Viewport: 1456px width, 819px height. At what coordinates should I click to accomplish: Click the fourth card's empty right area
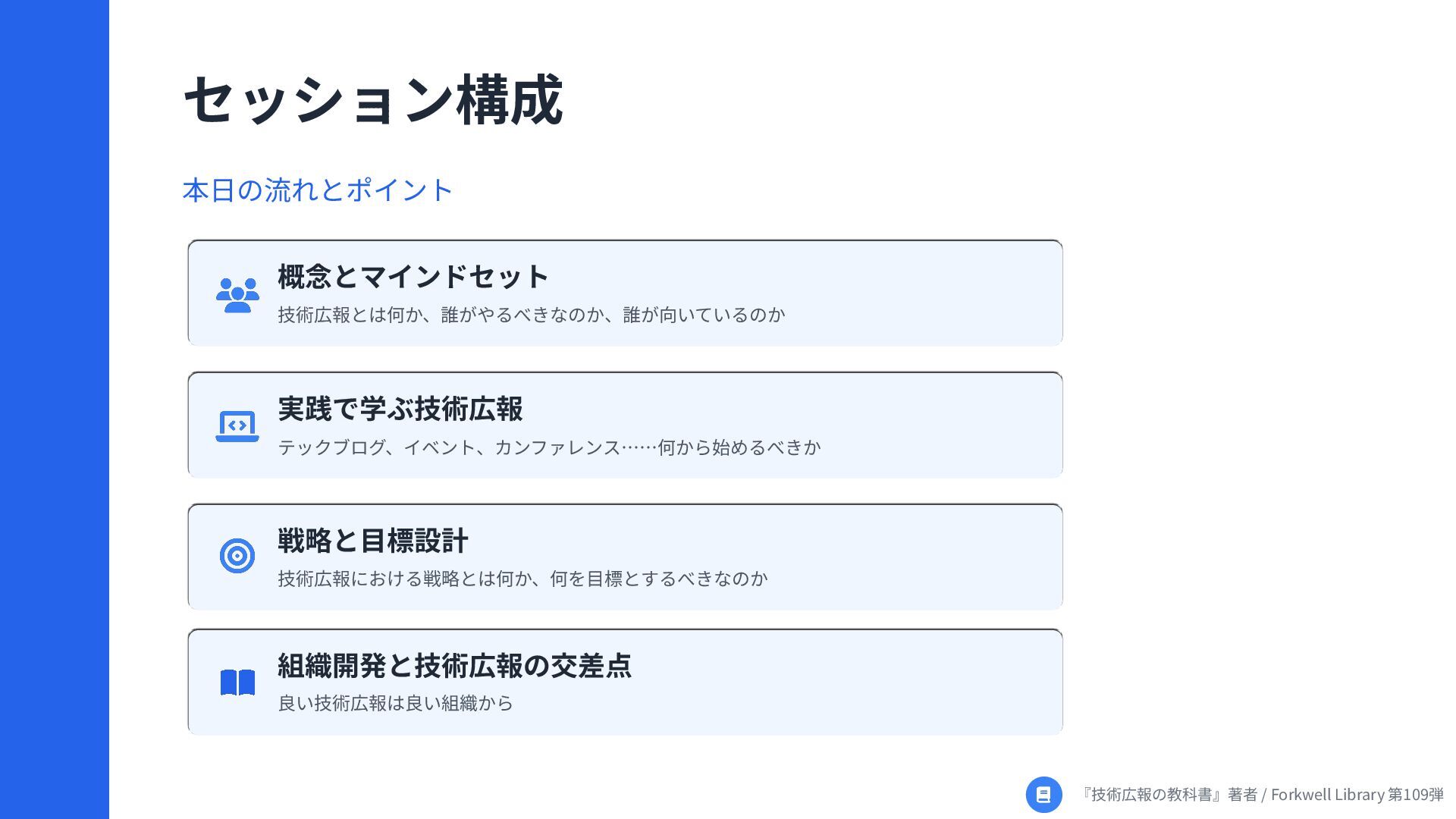tap(849, 682)
